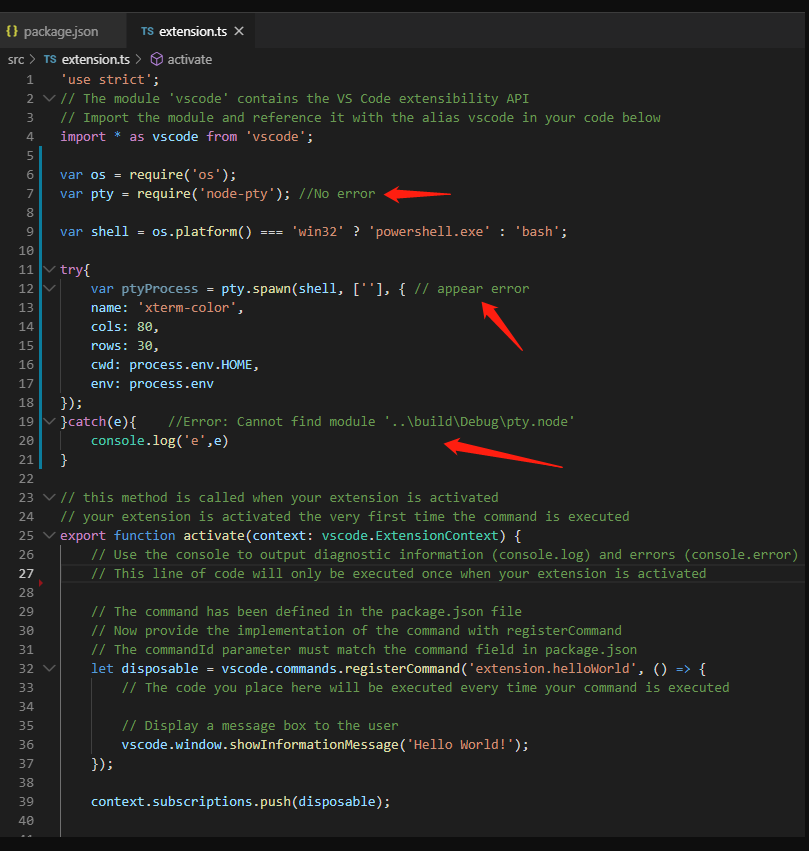Image resolution: width=809 pixels, height=851 pixels.
Task: Collapse the activate function at line 25
Action: coord(49,535)
